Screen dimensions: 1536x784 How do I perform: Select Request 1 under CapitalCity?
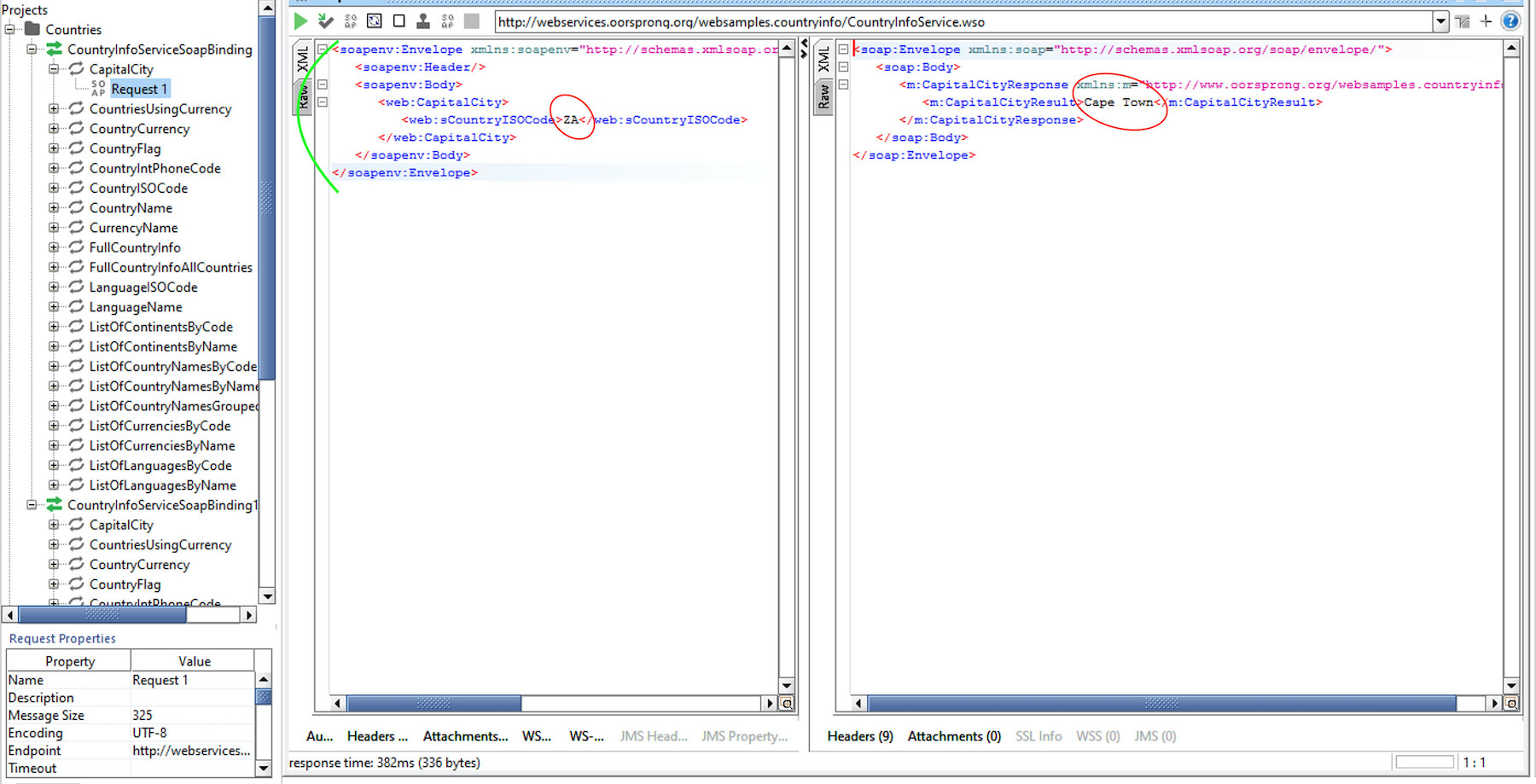(x=139, y=90)
